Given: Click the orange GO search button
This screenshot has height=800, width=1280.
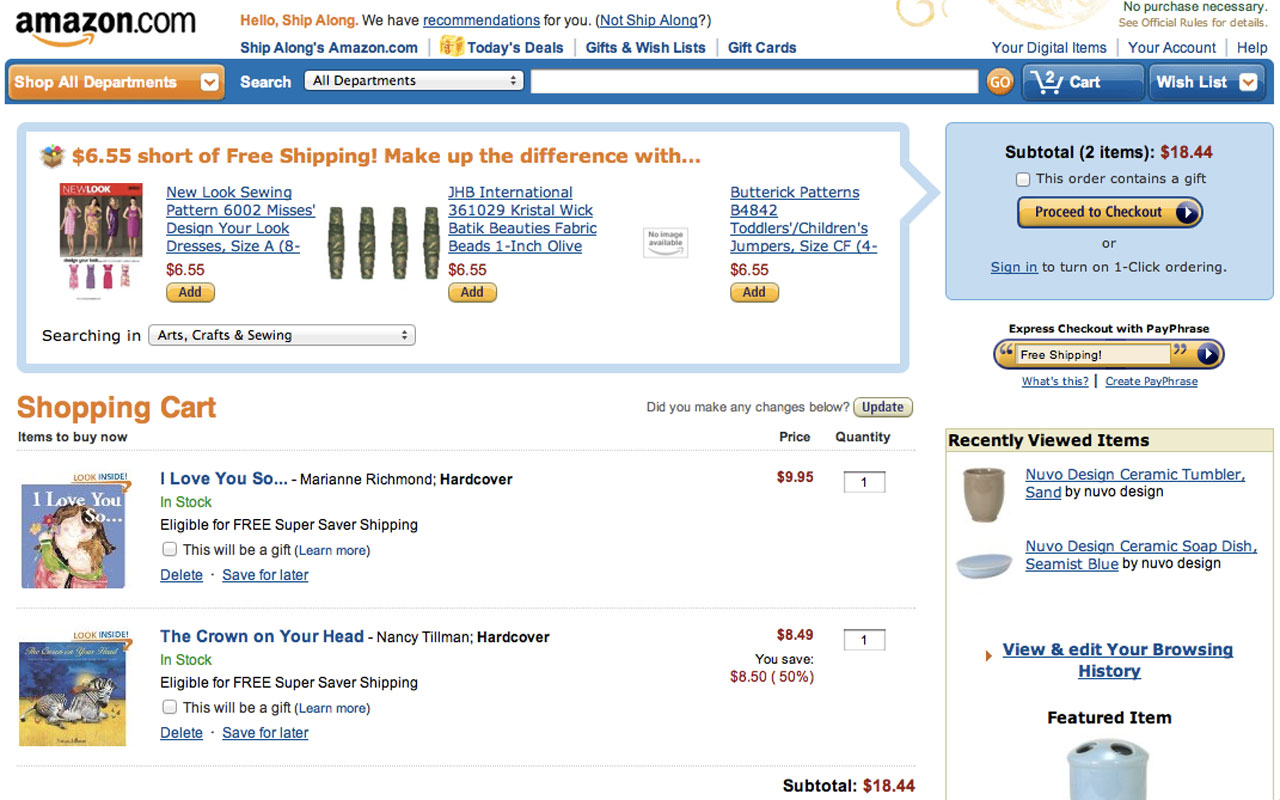Looking at the screenshot, I should [999, 82].
